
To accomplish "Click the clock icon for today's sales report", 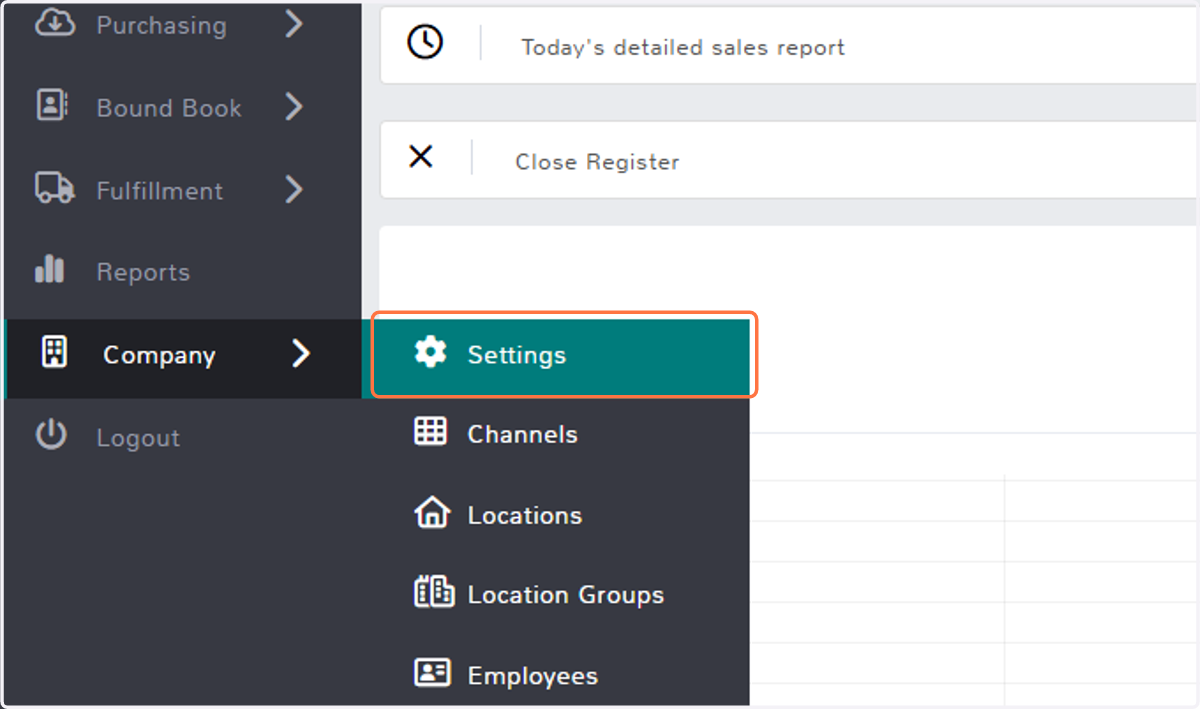I will coord(425,43).
